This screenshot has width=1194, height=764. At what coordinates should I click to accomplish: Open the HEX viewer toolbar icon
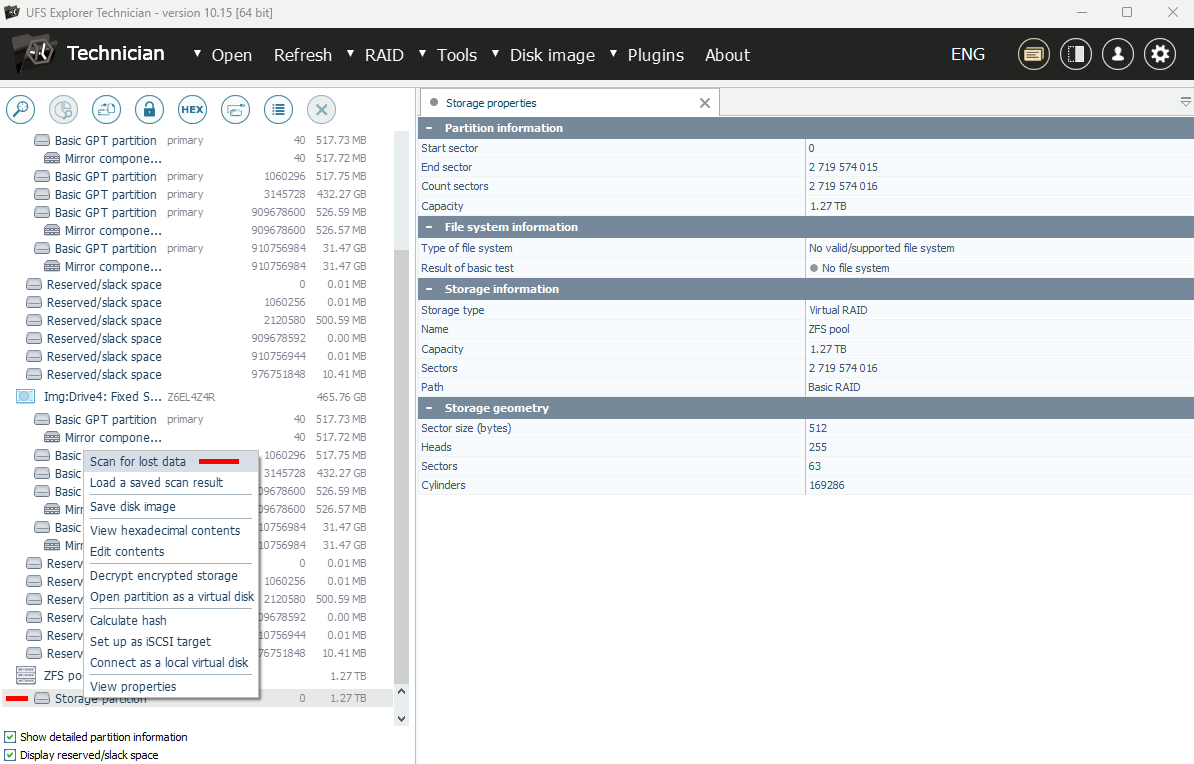coord(192,109)
